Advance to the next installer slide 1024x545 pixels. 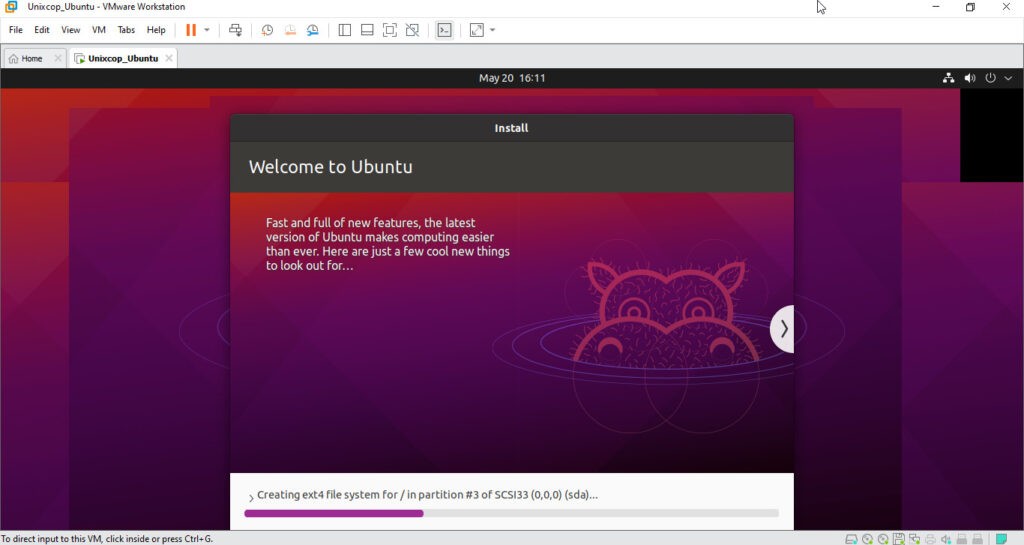pyautogui.click(x=782, y=329)
